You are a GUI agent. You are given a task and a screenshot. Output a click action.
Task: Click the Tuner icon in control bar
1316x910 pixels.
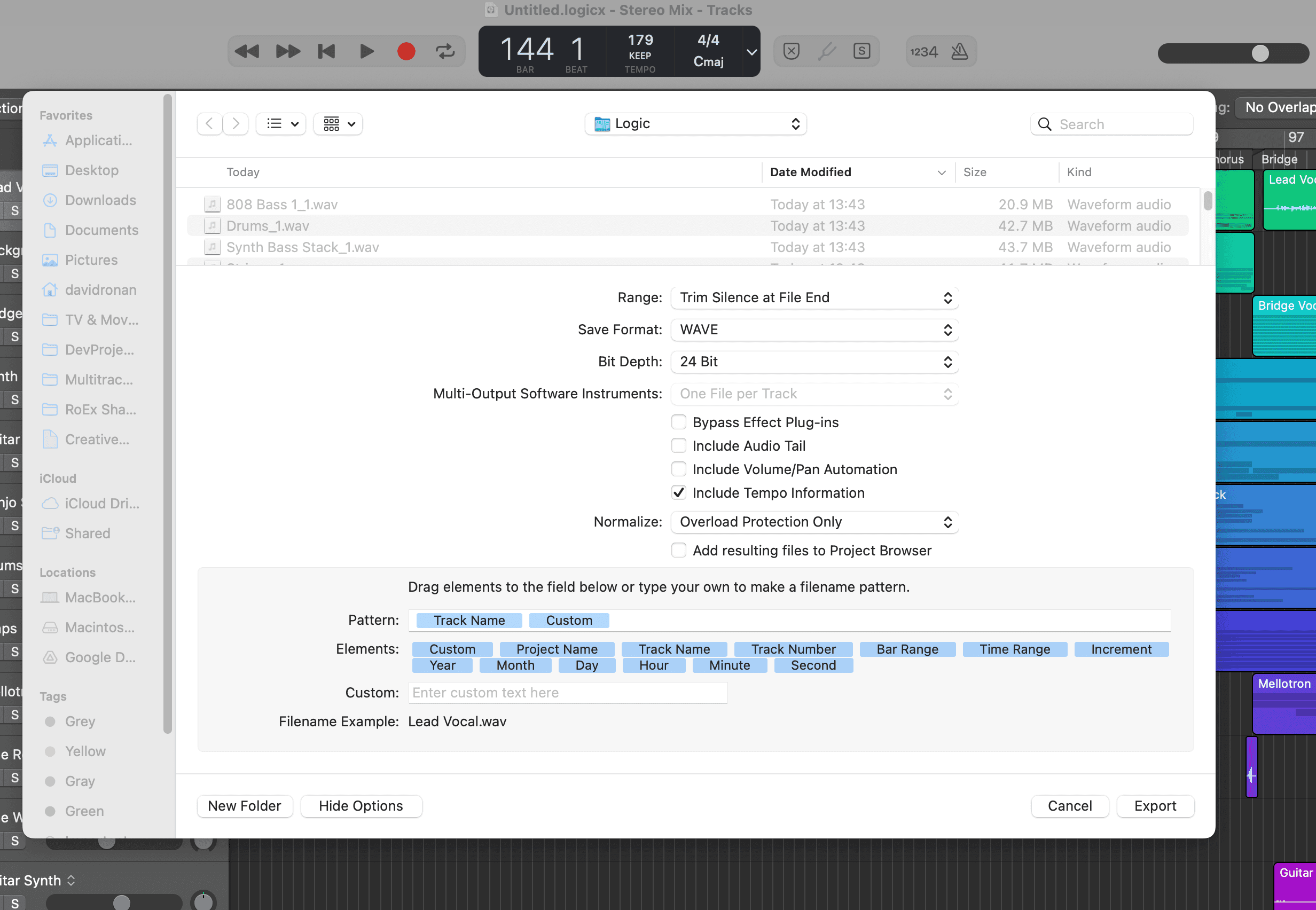[x=826, y=51]
